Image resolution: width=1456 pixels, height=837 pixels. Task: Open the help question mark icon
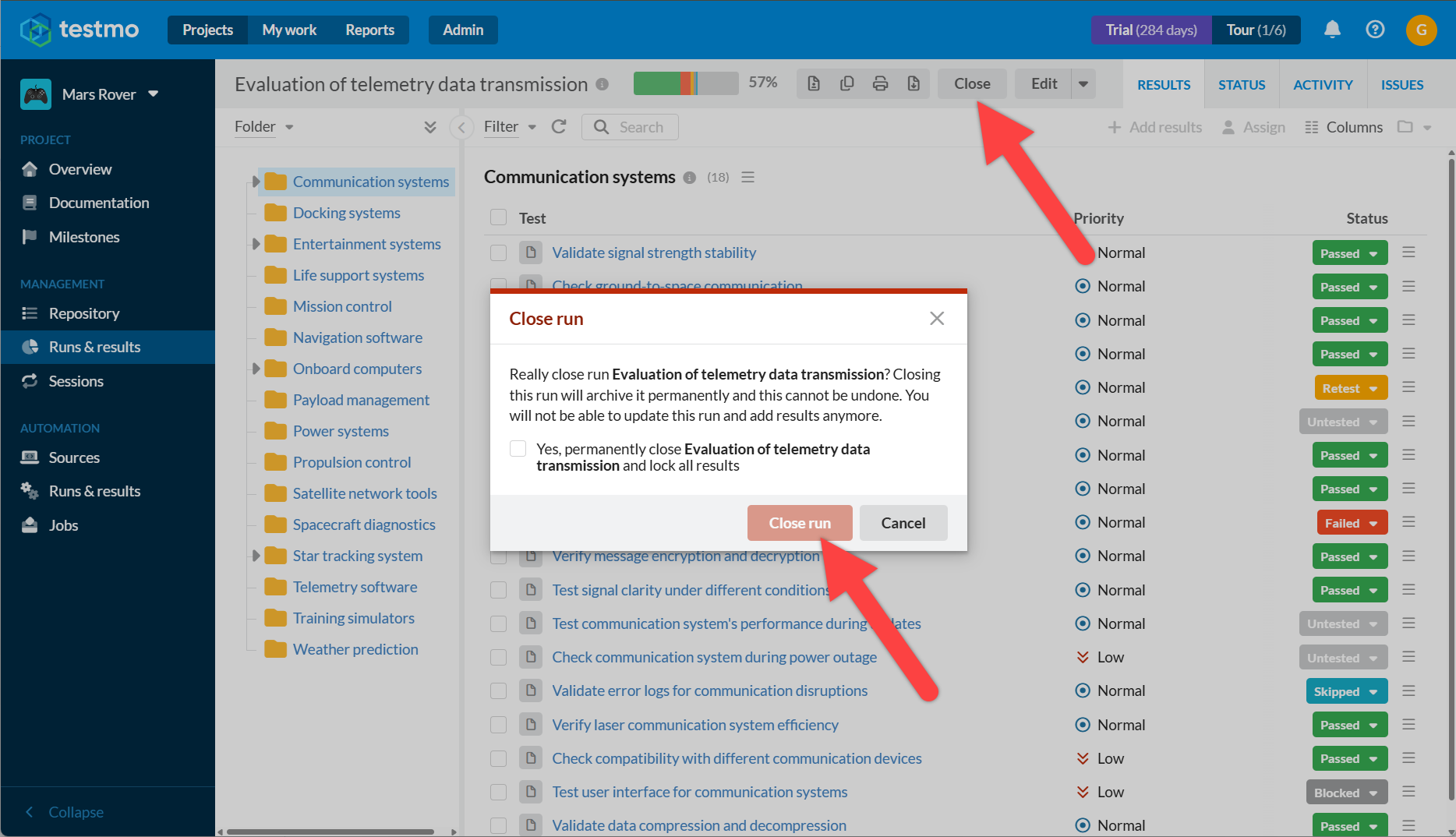(1375, 30)
